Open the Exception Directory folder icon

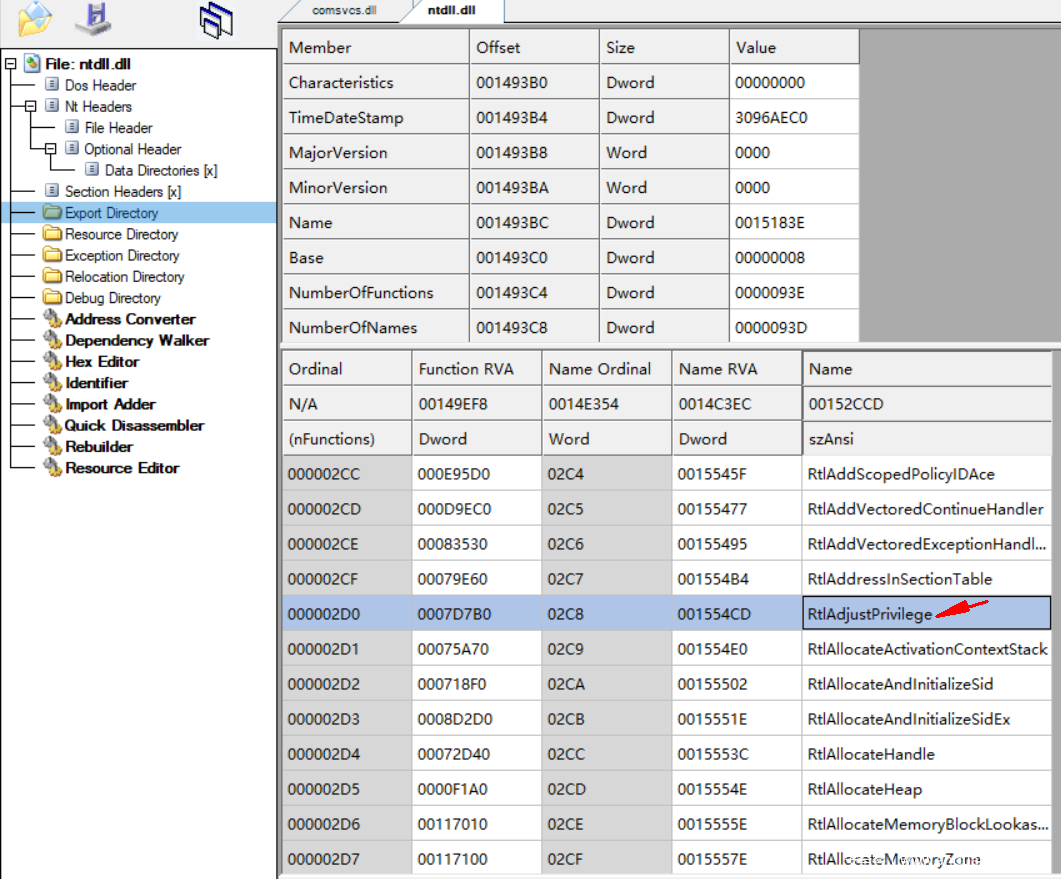tap(52, 254)
